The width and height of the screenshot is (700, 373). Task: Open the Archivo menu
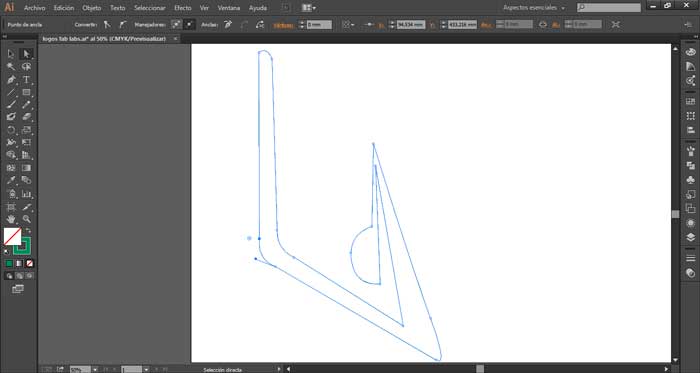click(35, 8)
